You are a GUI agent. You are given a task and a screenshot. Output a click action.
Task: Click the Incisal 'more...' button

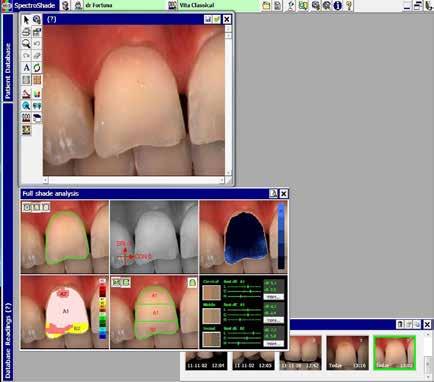pos(274,343)
